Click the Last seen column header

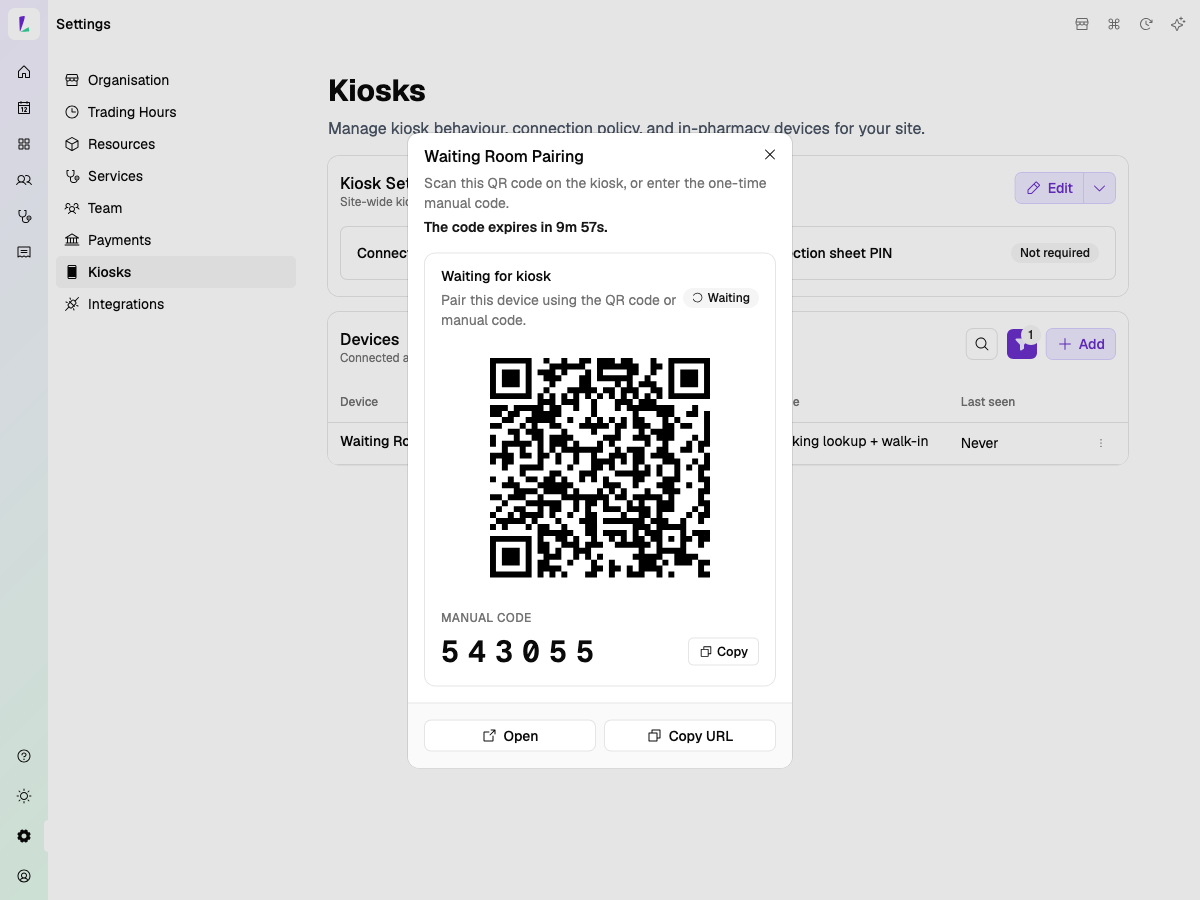(988, 402)
